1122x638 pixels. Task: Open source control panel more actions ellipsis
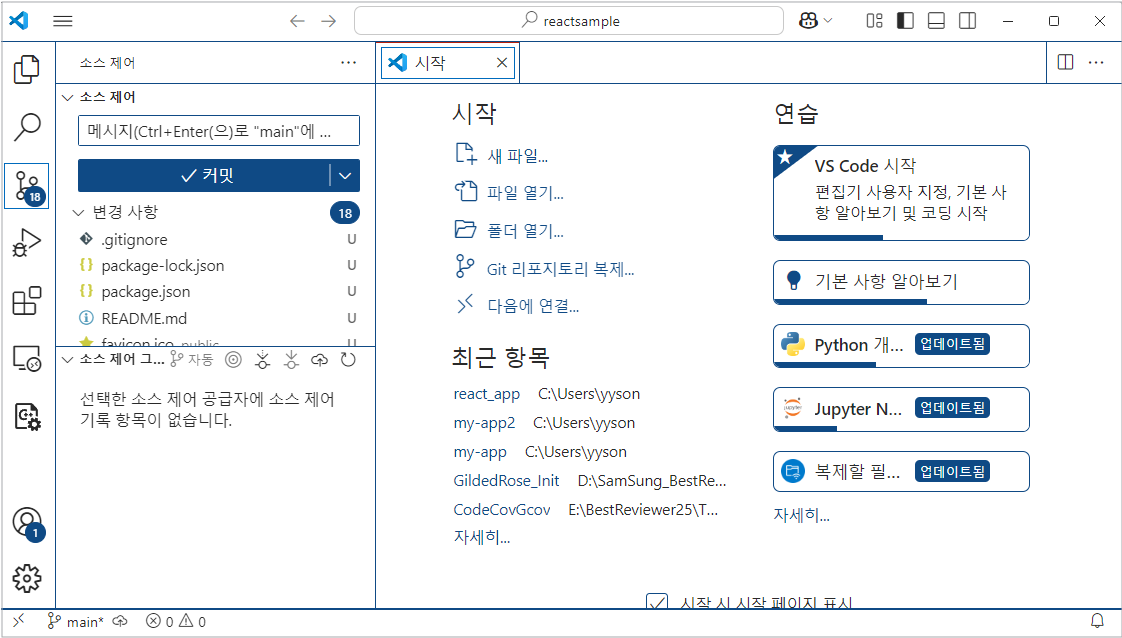348,62
